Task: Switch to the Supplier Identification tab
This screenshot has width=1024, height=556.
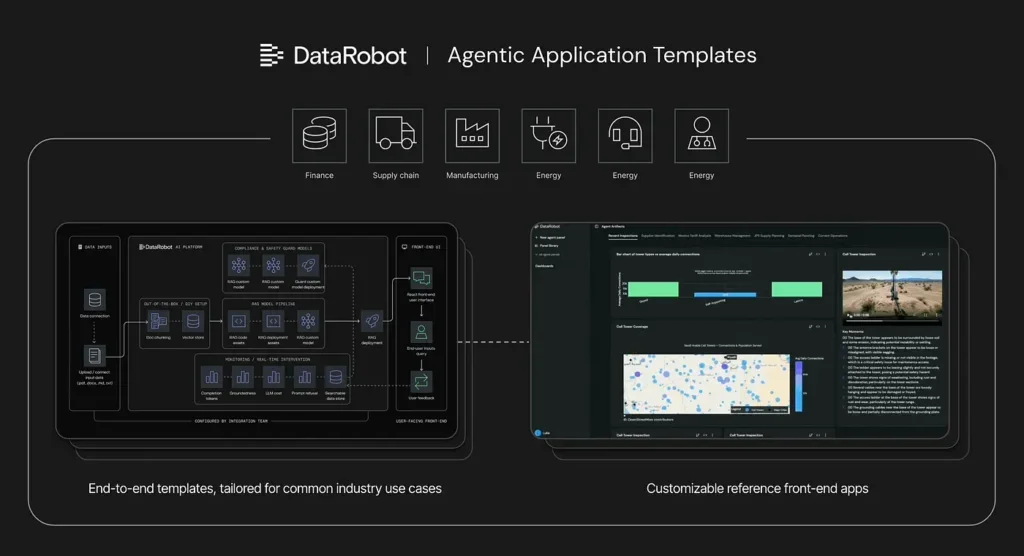Action: 660,236
